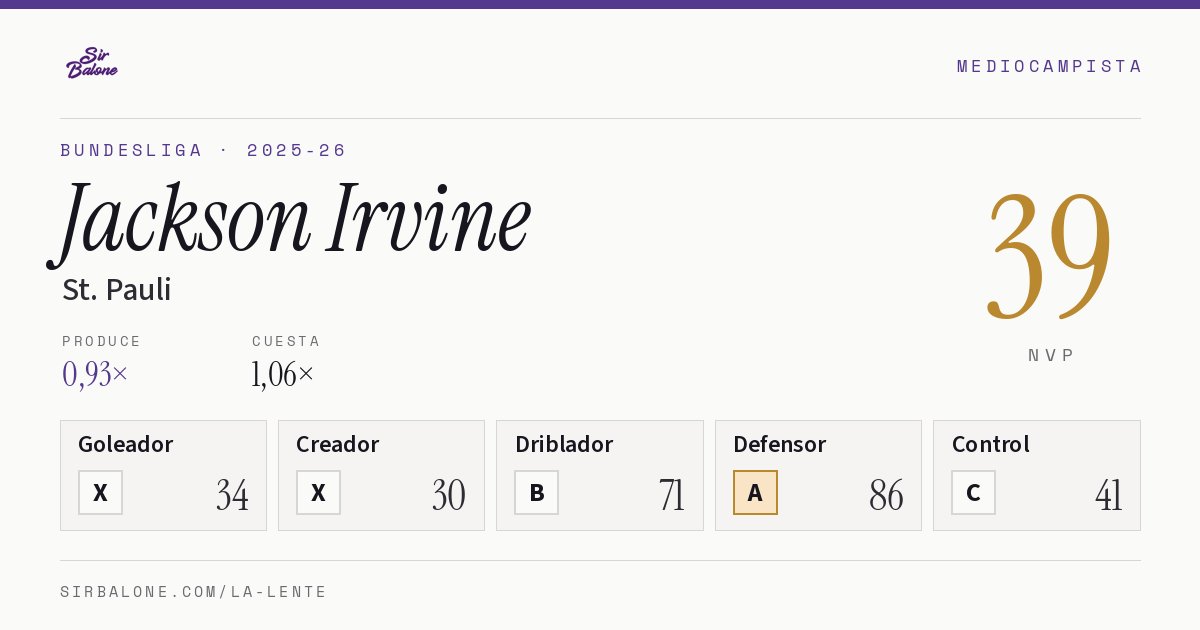
Task: Click the B grade badge under Driblador
Action: (537, 493)
